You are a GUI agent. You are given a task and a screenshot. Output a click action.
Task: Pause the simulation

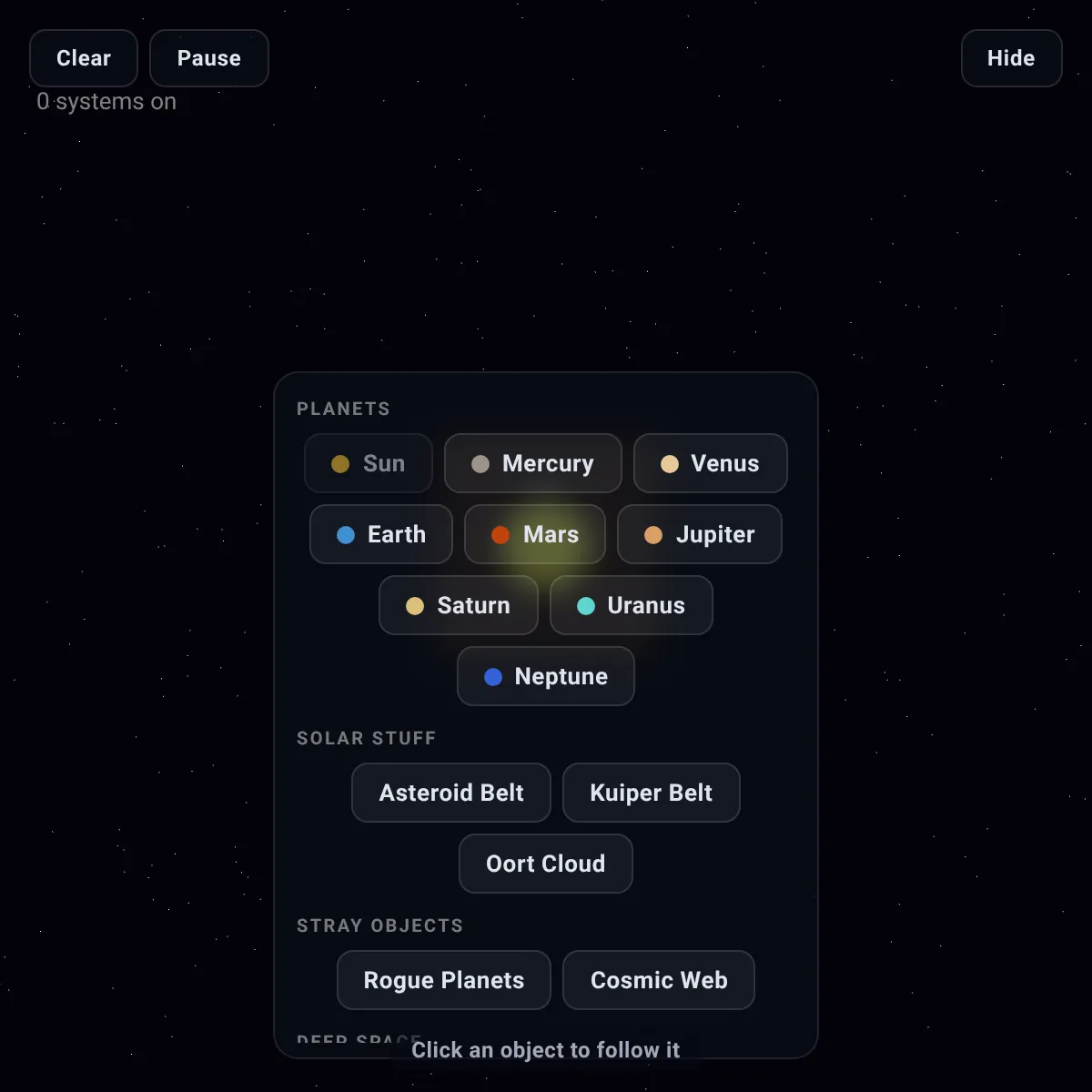(x=209, y=58)
